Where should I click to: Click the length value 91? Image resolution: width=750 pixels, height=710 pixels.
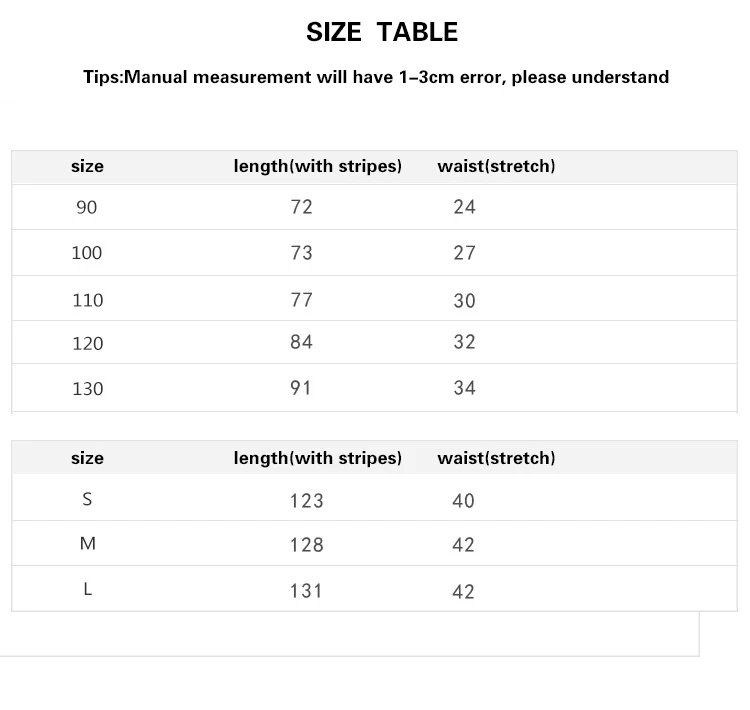[x=300, y=388]
